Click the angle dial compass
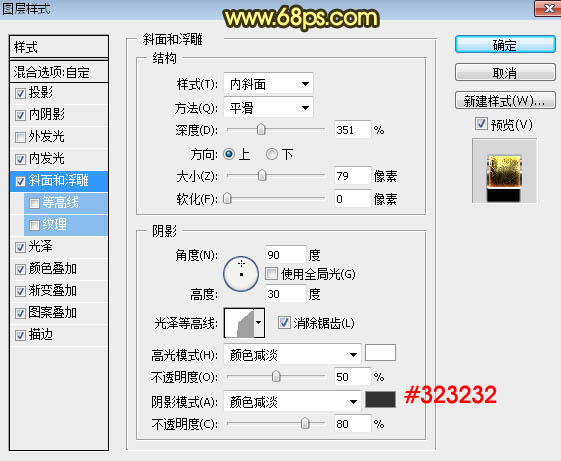The width and height of the screenshot is (561, 461). 241,274
